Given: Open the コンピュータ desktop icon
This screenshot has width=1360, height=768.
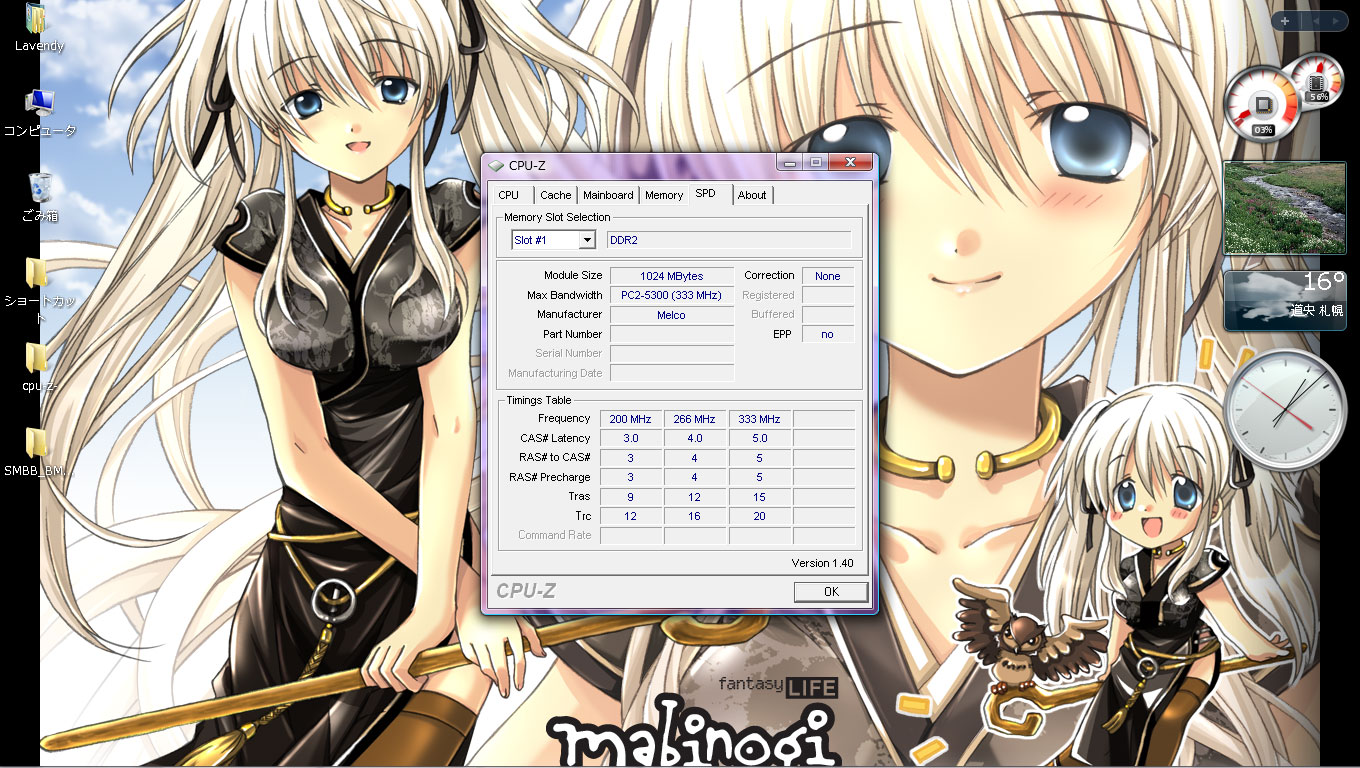Looking at the screenshot, I should point(40,112).
